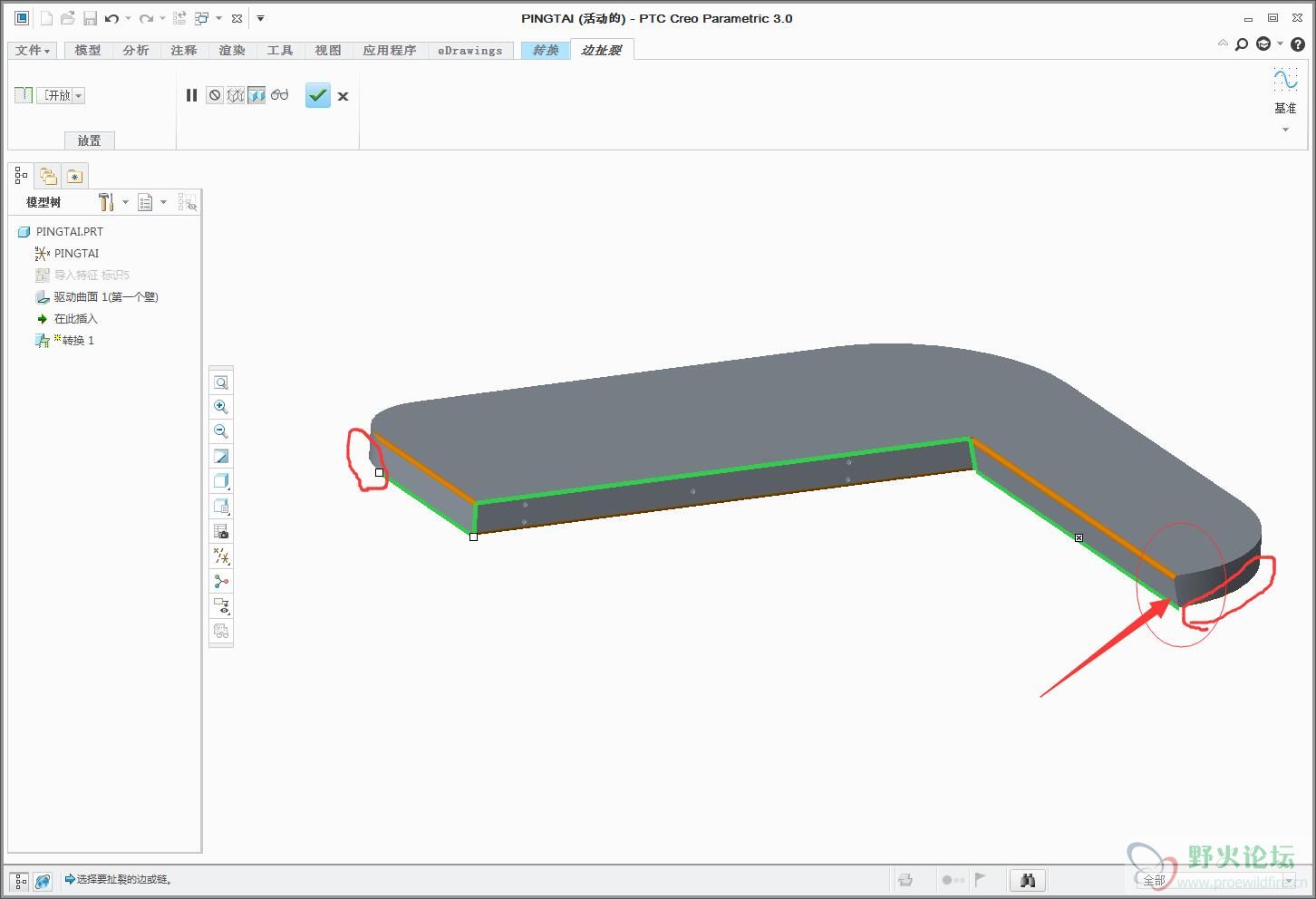Click the Refit view icon
The height and width of the screenshot is (899, 1316).
(x=221, y=382)
